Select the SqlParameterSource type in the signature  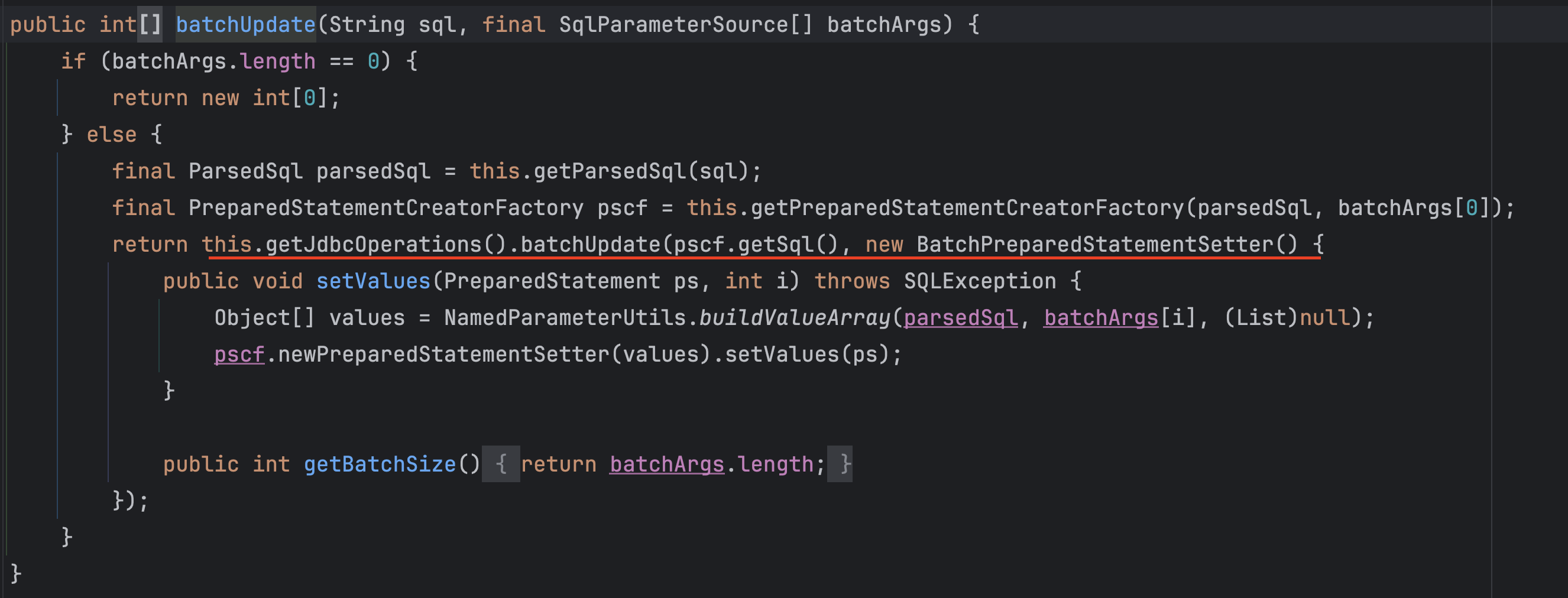(673, 25)
